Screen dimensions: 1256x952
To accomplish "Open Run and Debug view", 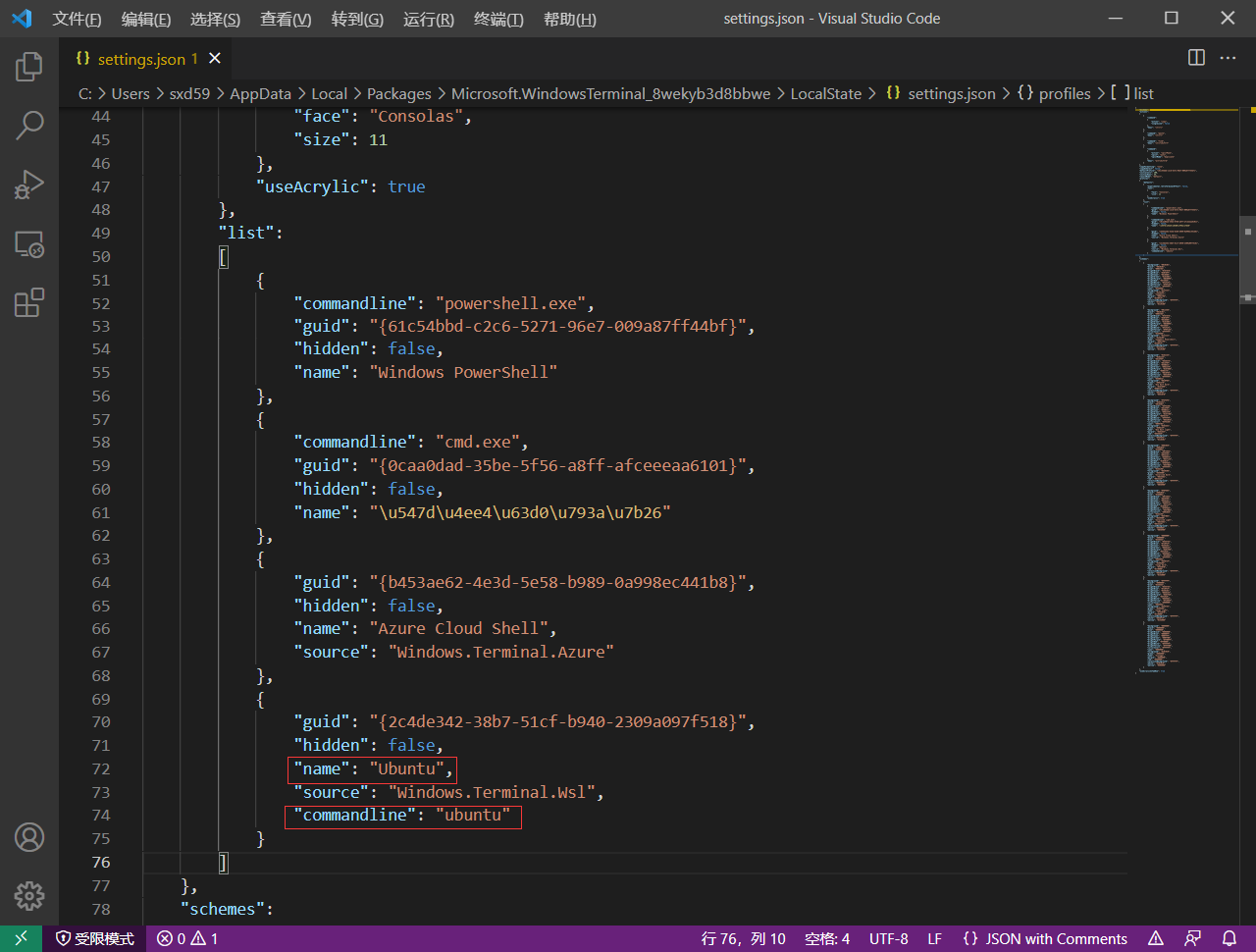I will tap(29, 184).
